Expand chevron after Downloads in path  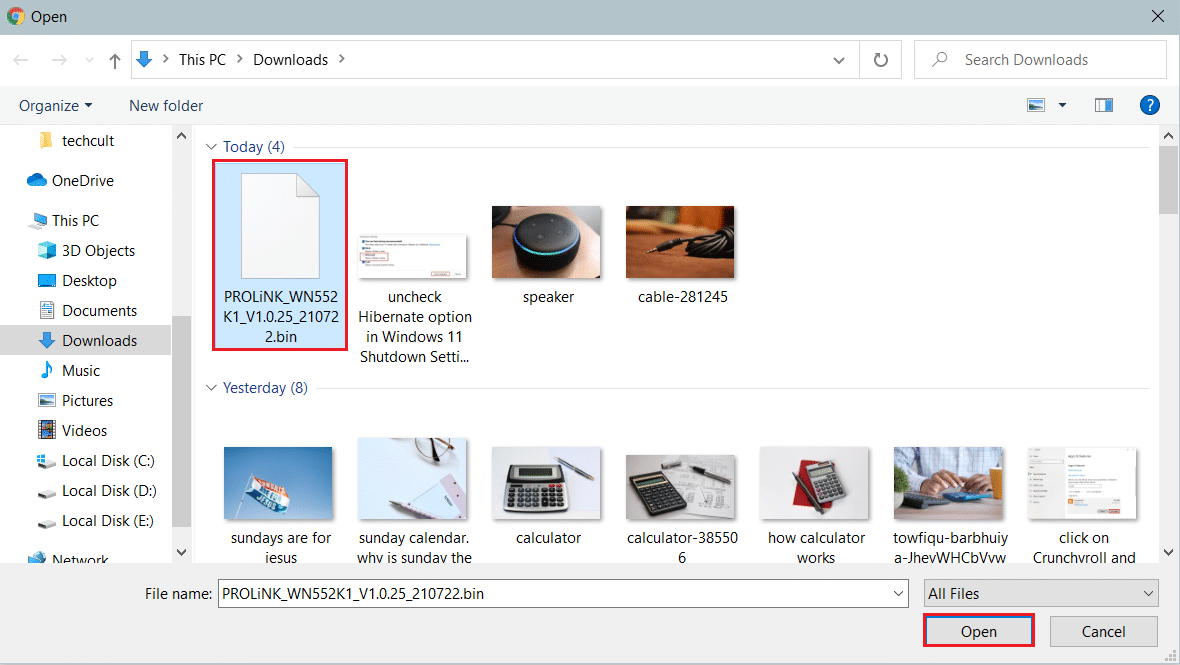click(x=342, y=59)
